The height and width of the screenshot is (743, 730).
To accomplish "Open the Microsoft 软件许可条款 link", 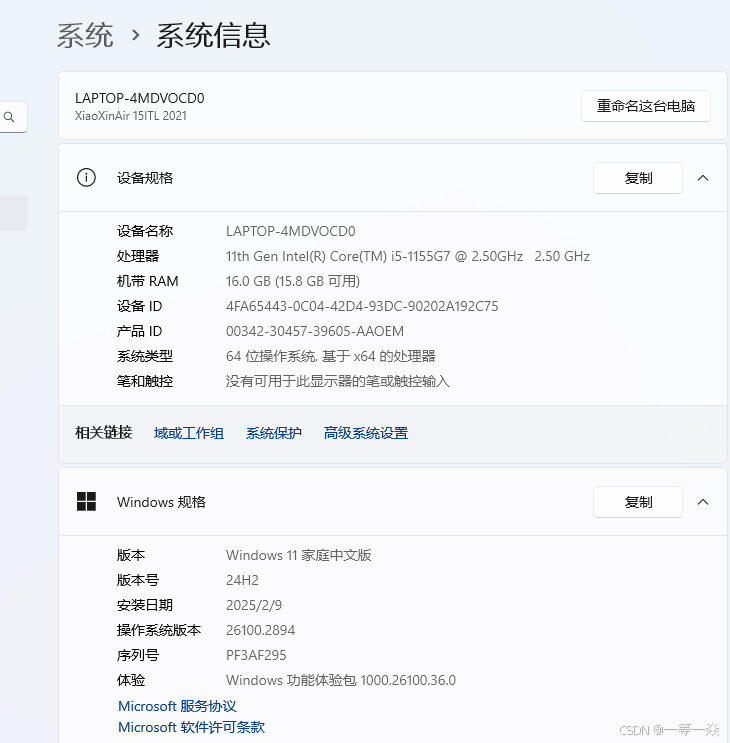I will click(x=191, y=727).
